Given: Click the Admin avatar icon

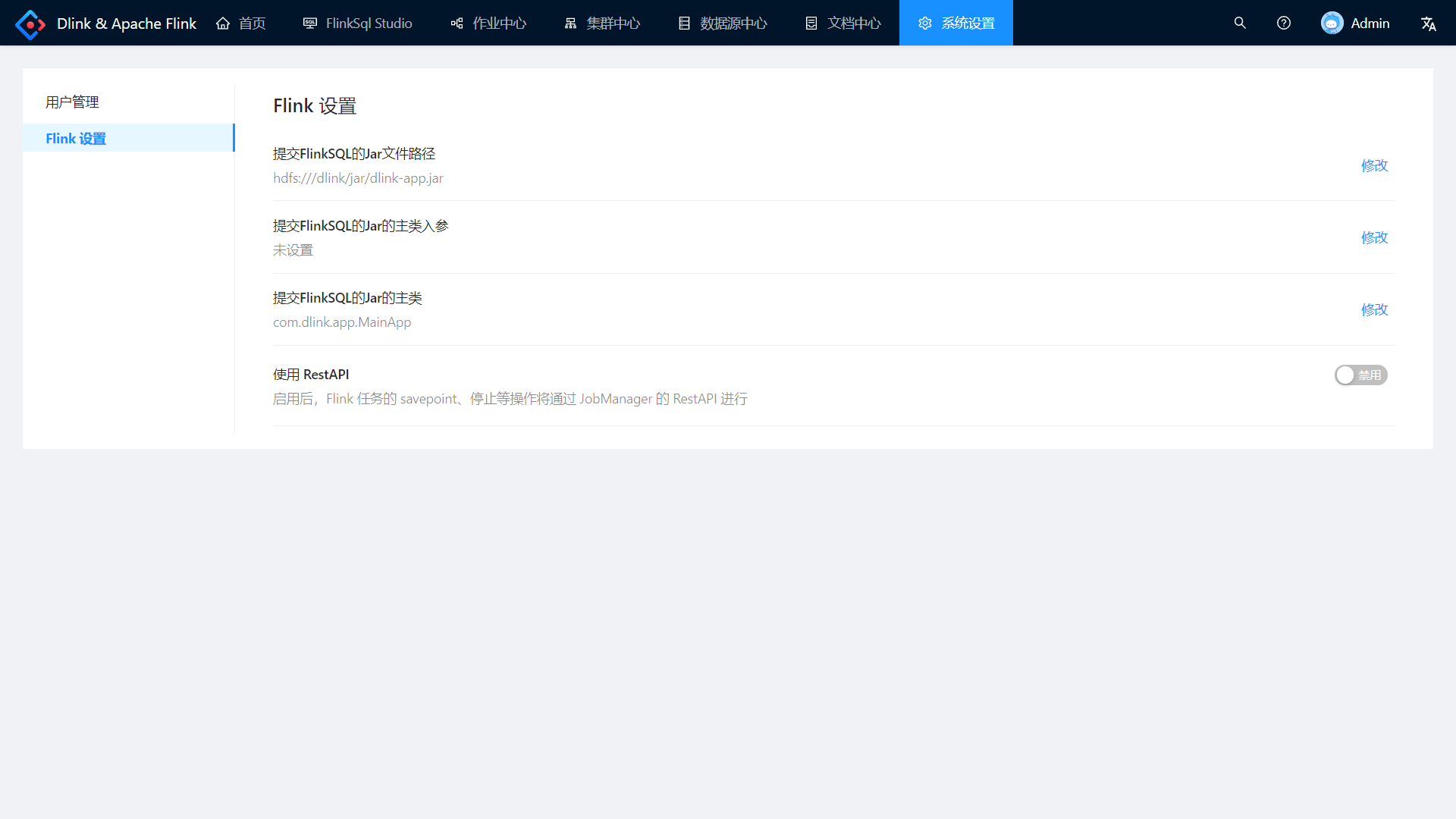Looking at the screenshot, I should 1332,23.
